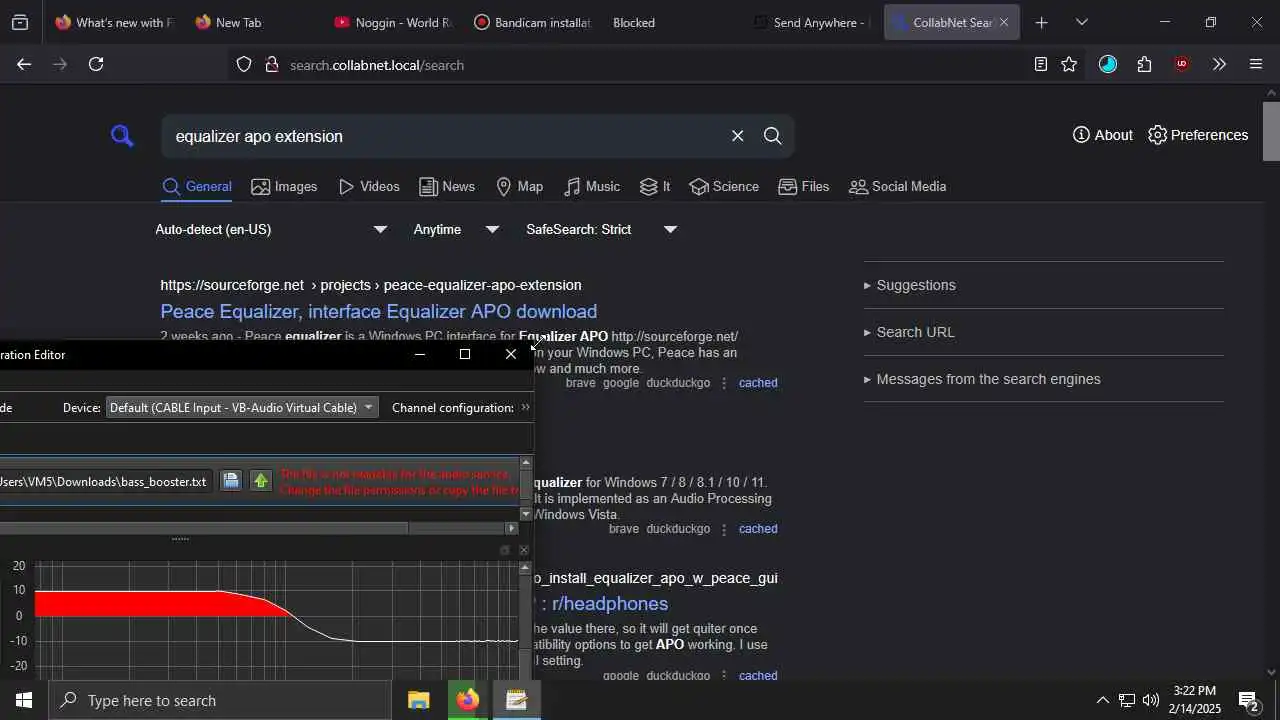Viewport: 1280px width, 720px height.
Task: Open the Device selection combo box
Action: point(242,407)
